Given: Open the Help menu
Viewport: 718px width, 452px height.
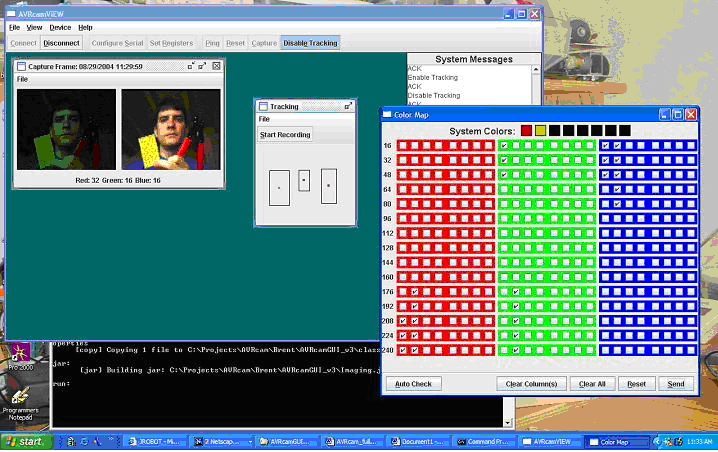Looking at the screenshot, I should coord(85,27).
